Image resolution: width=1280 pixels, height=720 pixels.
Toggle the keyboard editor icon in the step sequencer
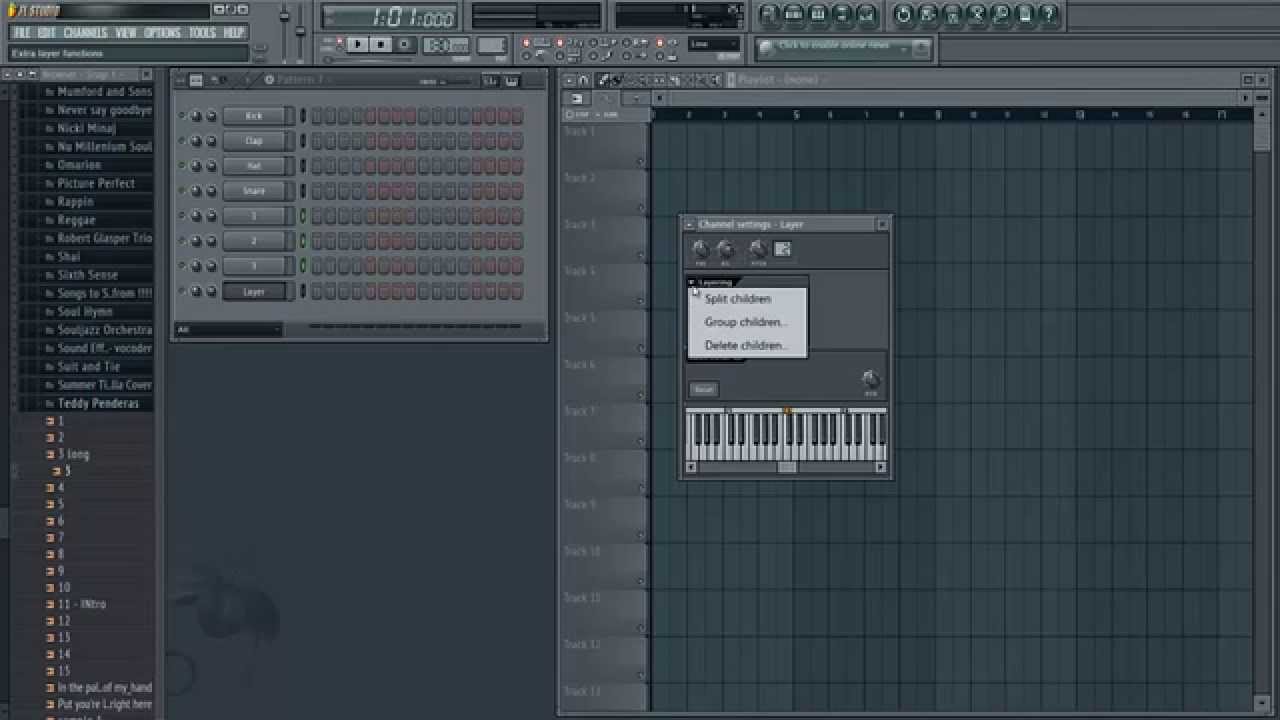click(511, 81)
